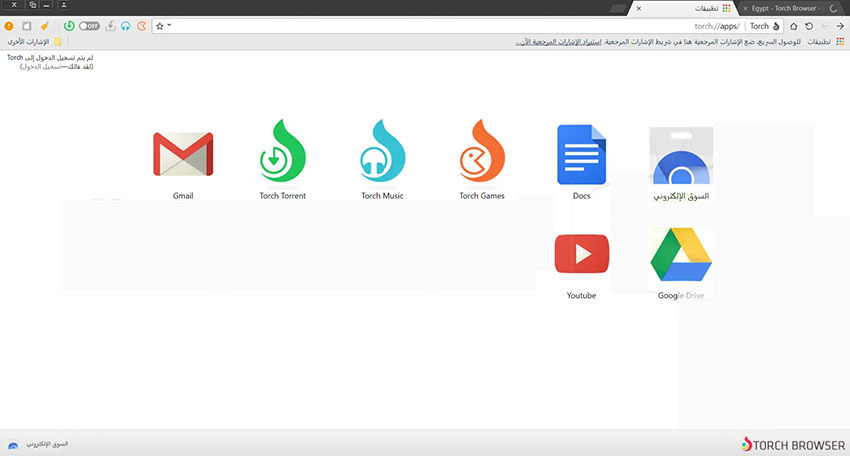The image size is (850, 456).
Task: Click the import bookmarks now link
Action: pos(558,42)
